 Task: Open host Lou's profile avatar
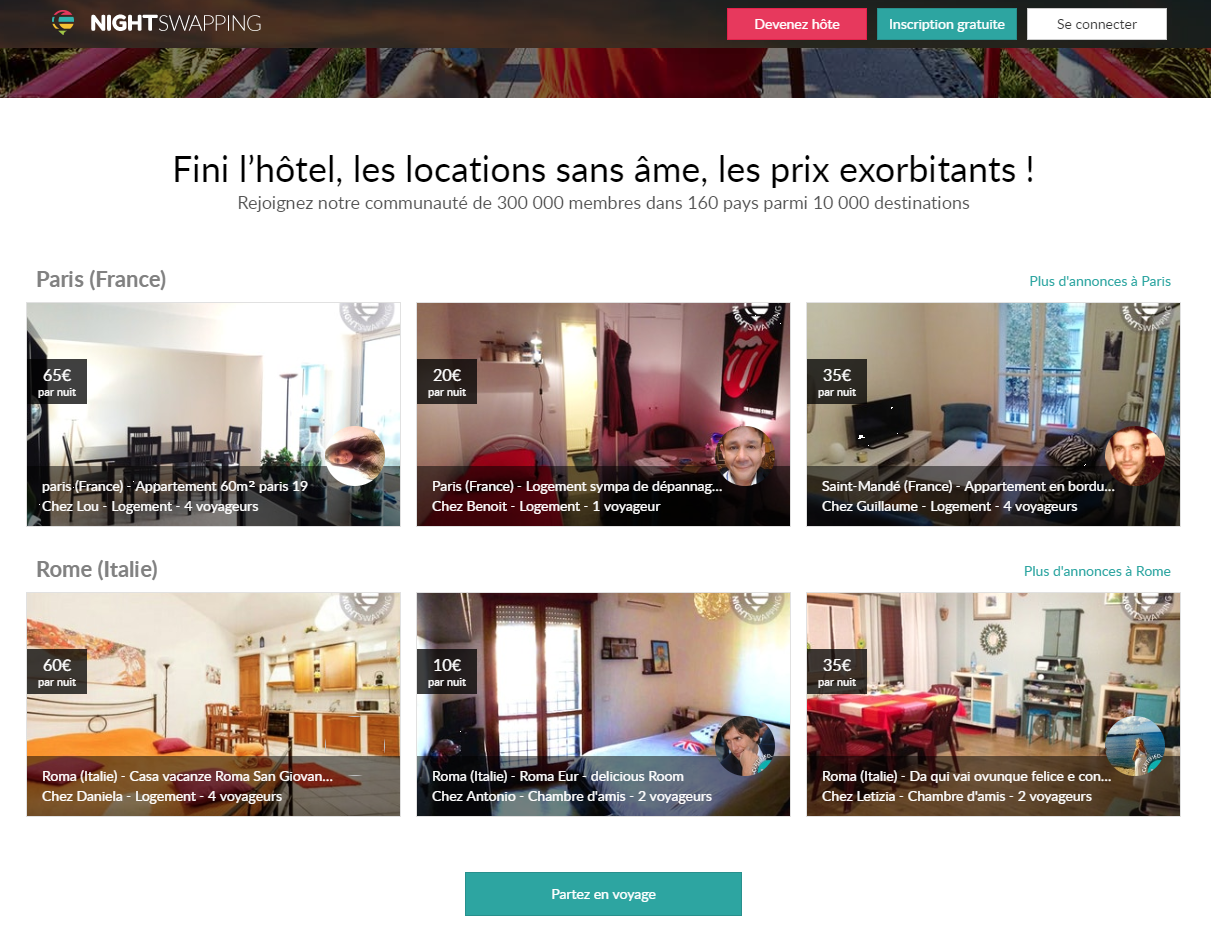click(355, 456)
